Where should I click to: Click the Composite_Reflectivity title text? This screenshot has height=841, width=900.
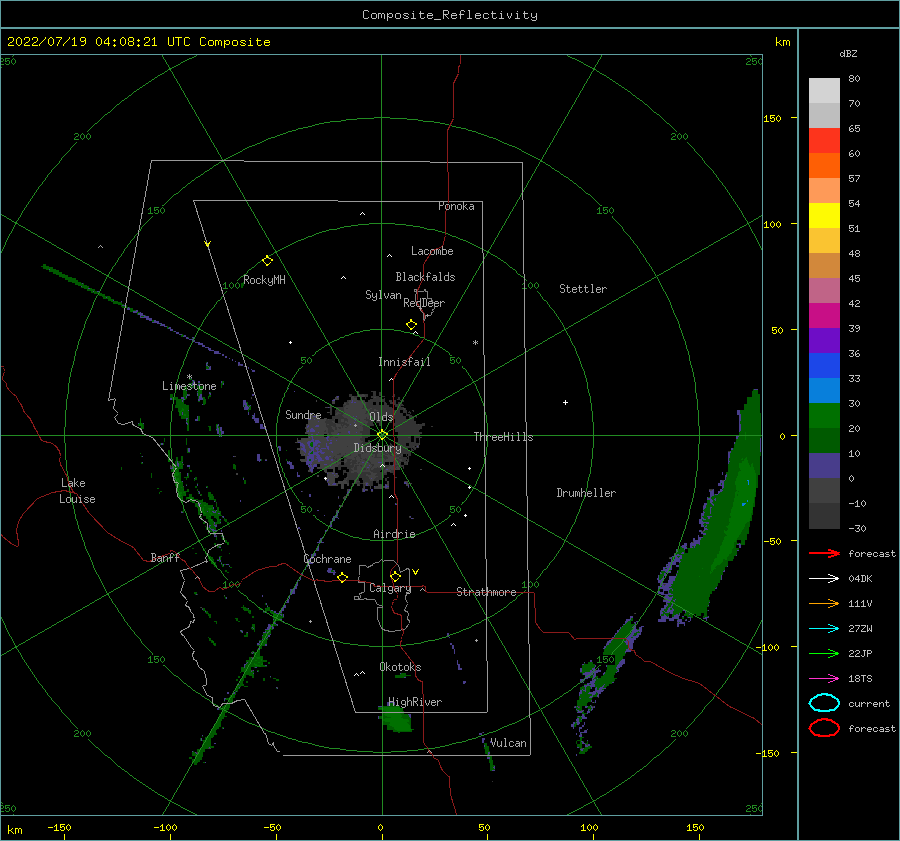coord(449,15)
